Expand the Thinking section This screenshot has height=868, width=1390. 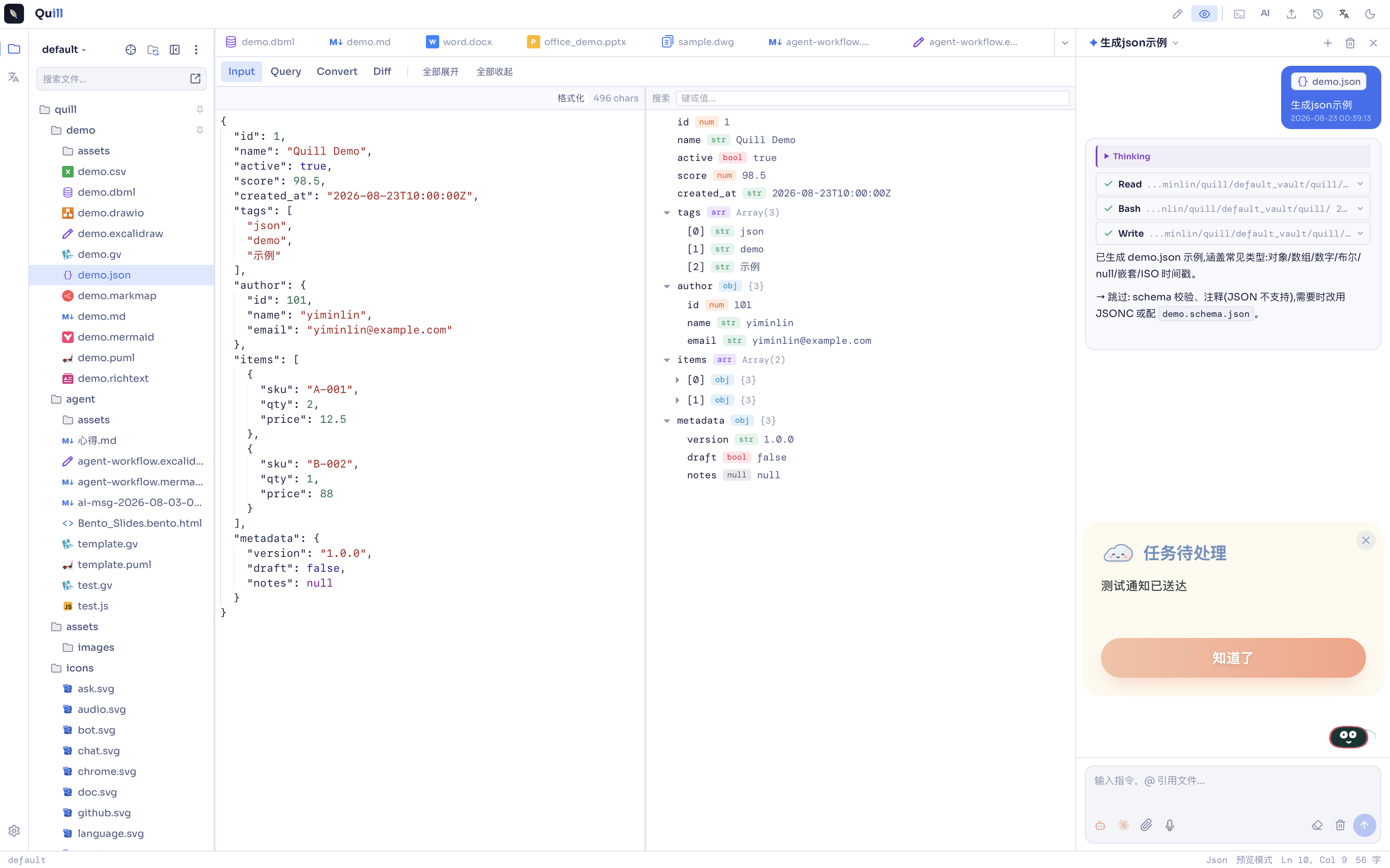point(1233,156)
